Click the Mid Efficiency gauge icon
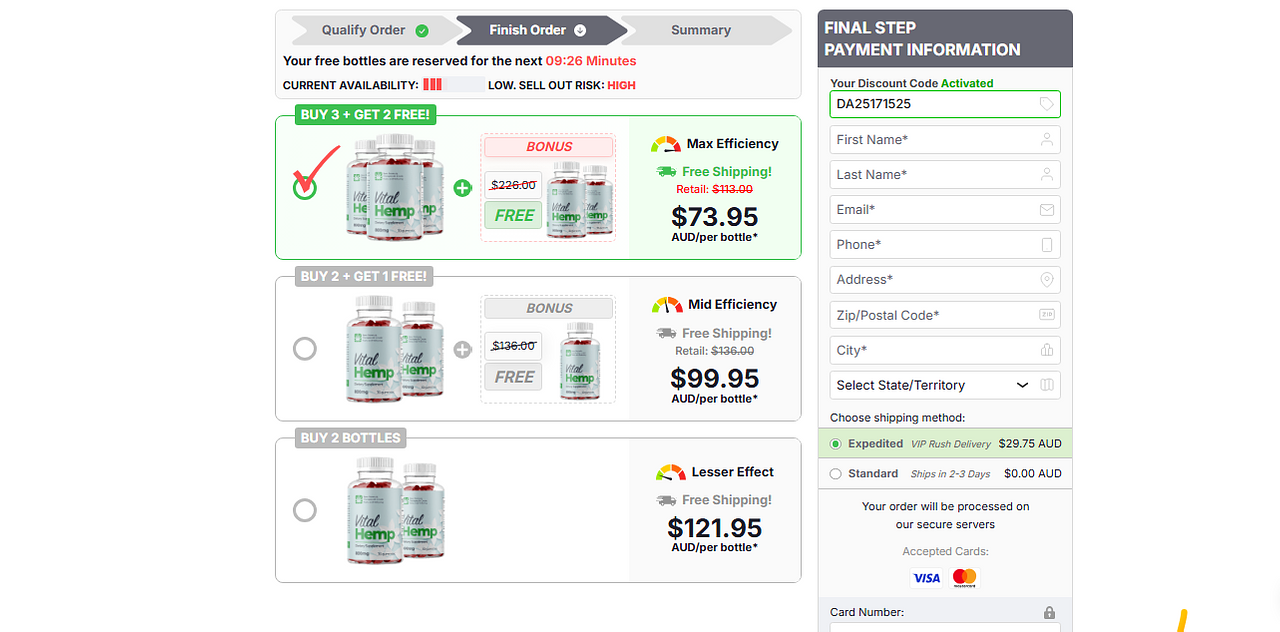This screenshot has height=632, width=1280. click(x=667, y=305)
